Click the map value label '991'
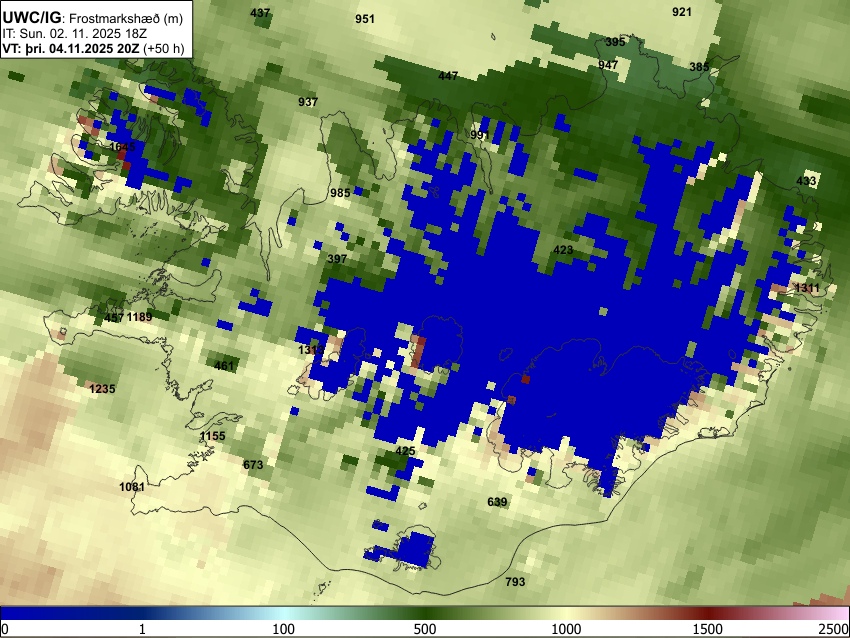This screenshot has width=850, height=638. 480,134
